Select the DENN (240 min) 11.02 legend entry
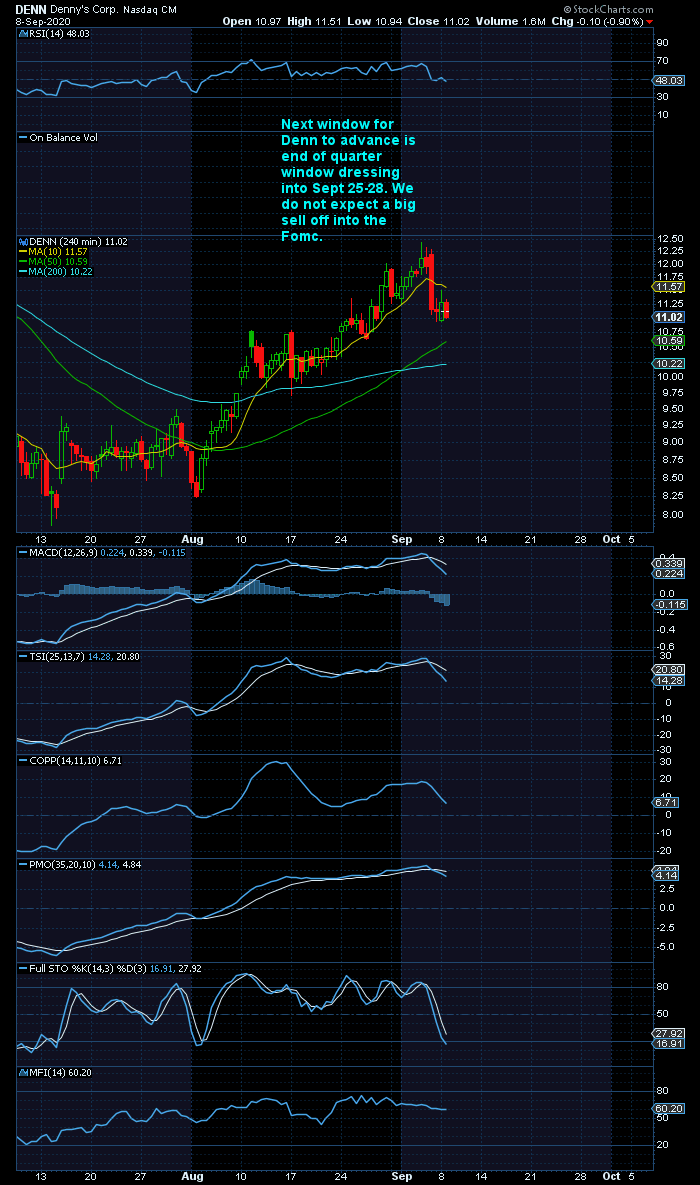 73,242
